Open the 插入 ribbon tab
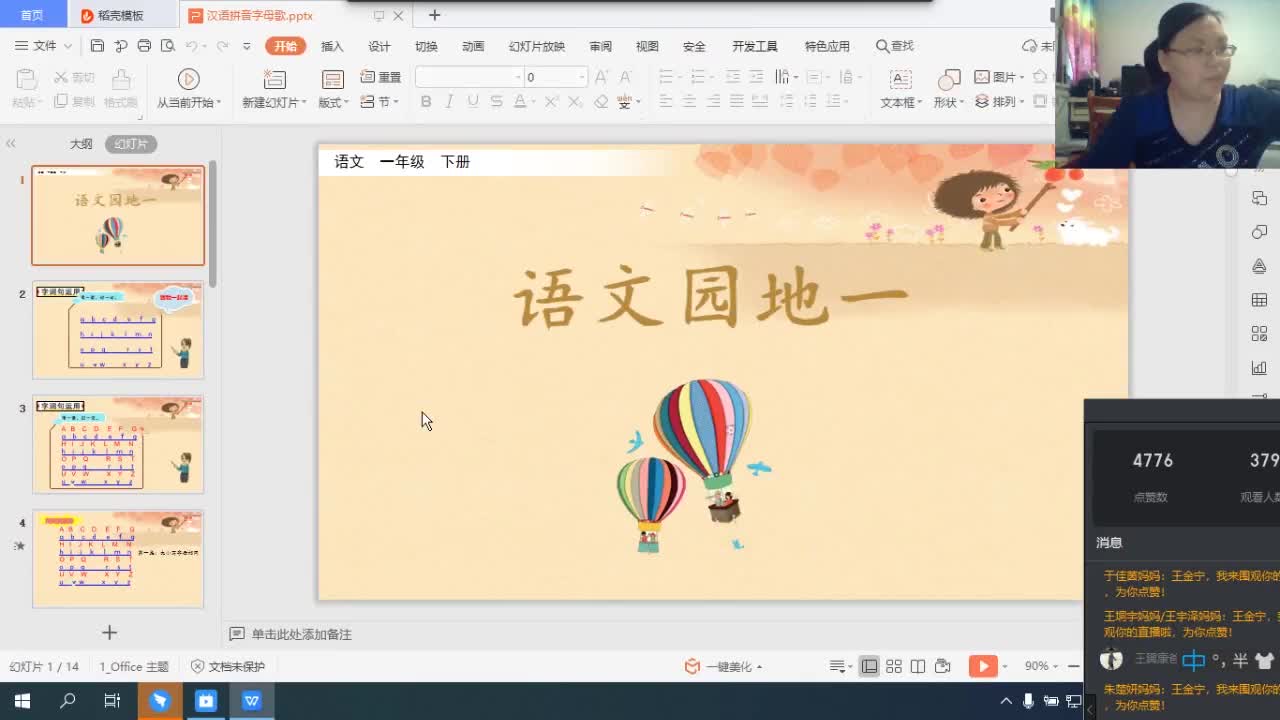 tap(332, 46)
